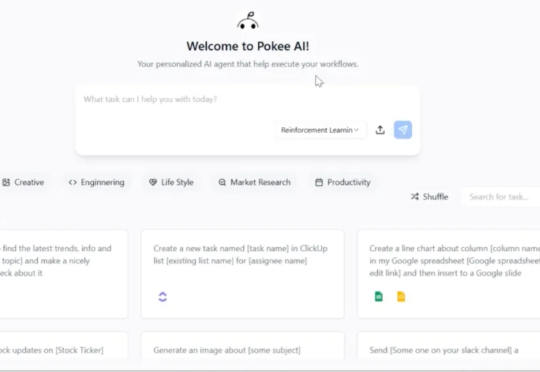This screenshot has height=372, width=540.
Task: Click the 'Welcome to Pokee AI!' heading
Action: coord(248,46)
